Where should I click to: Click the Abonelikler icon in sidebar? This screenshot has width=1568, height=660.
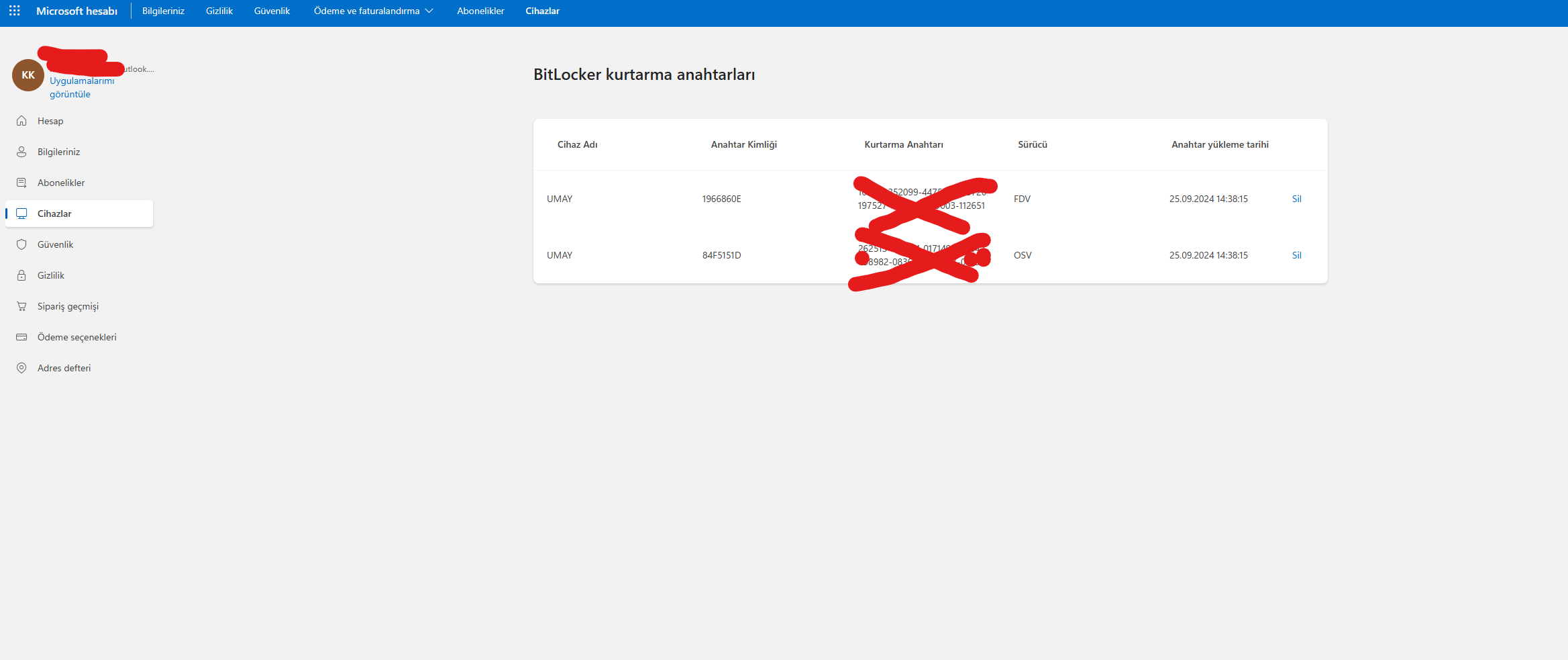coord(21,183)
